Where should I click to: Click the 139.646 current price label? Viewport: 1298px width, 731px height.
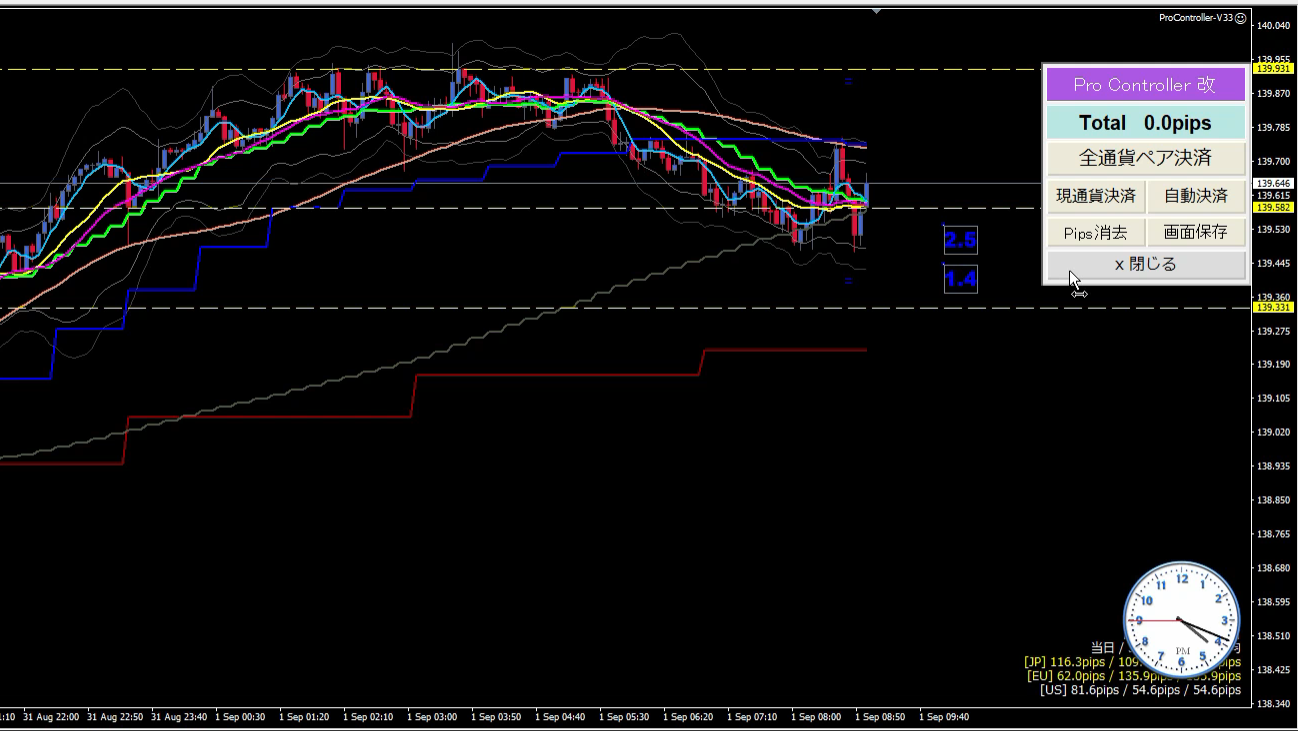[1273, 183]
